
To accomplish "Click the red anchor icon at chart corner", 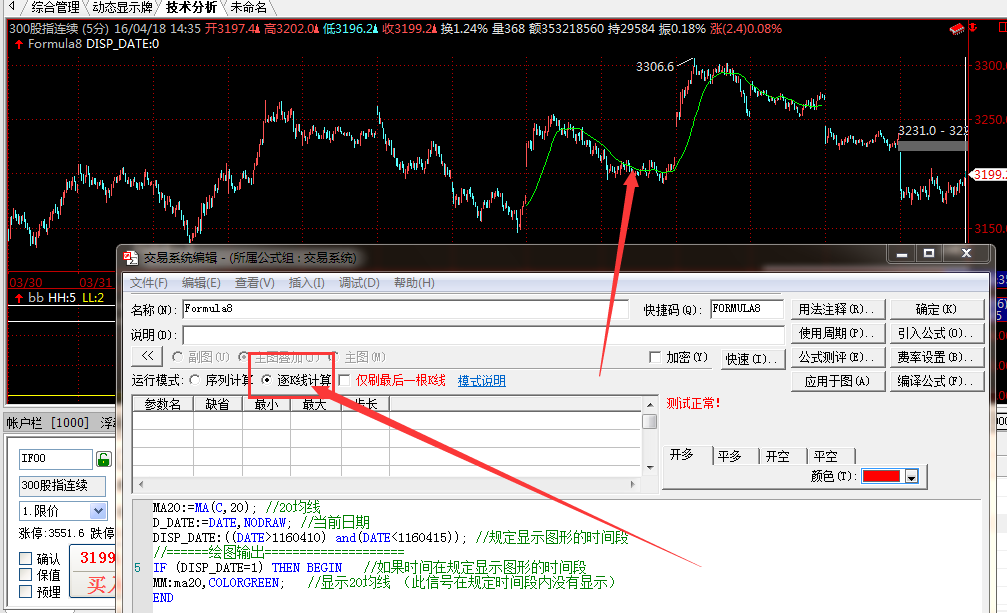I will point(973,28).
